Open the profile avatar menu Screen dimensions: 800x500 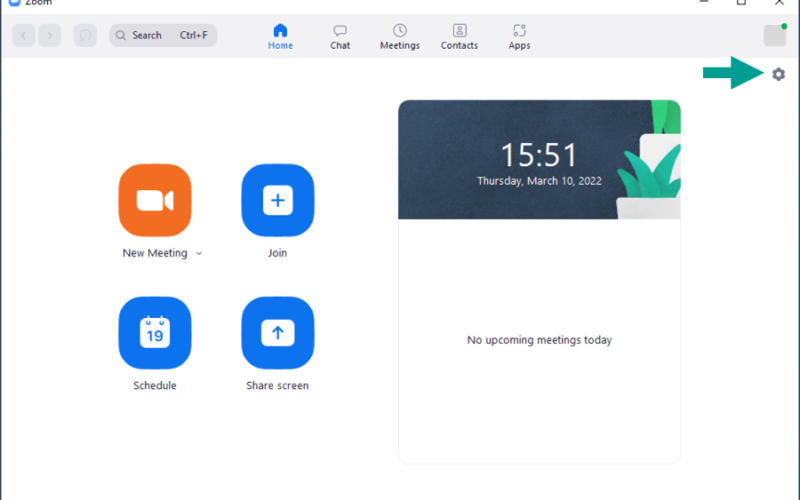tap(774, 35)
